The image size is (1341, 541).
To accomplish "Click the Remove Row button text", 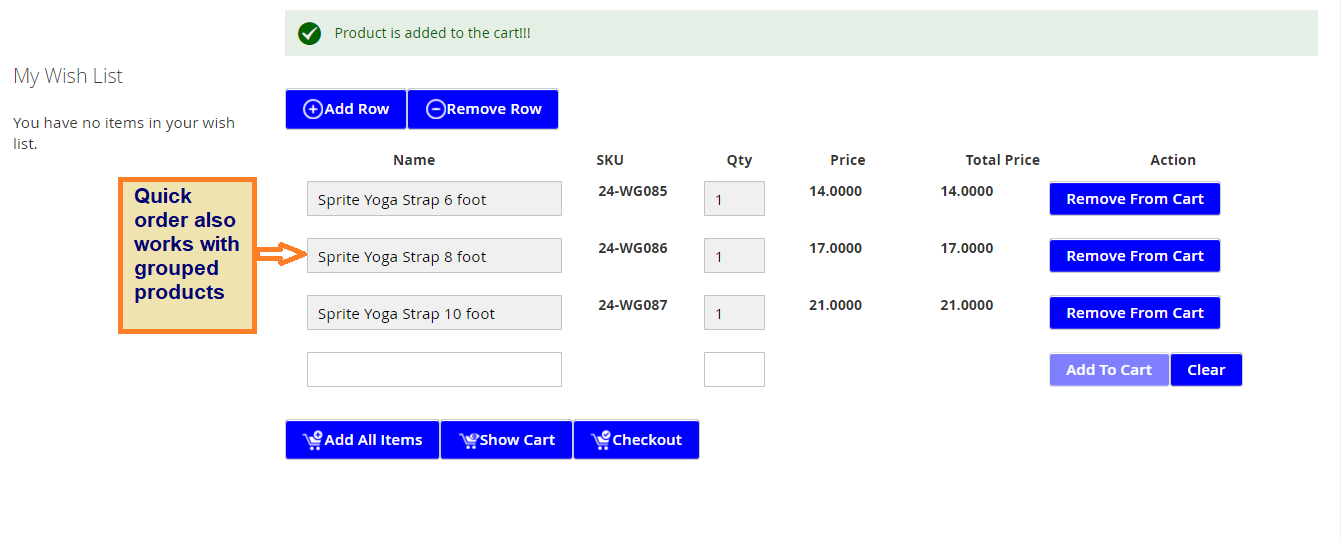I will [494, 109].
